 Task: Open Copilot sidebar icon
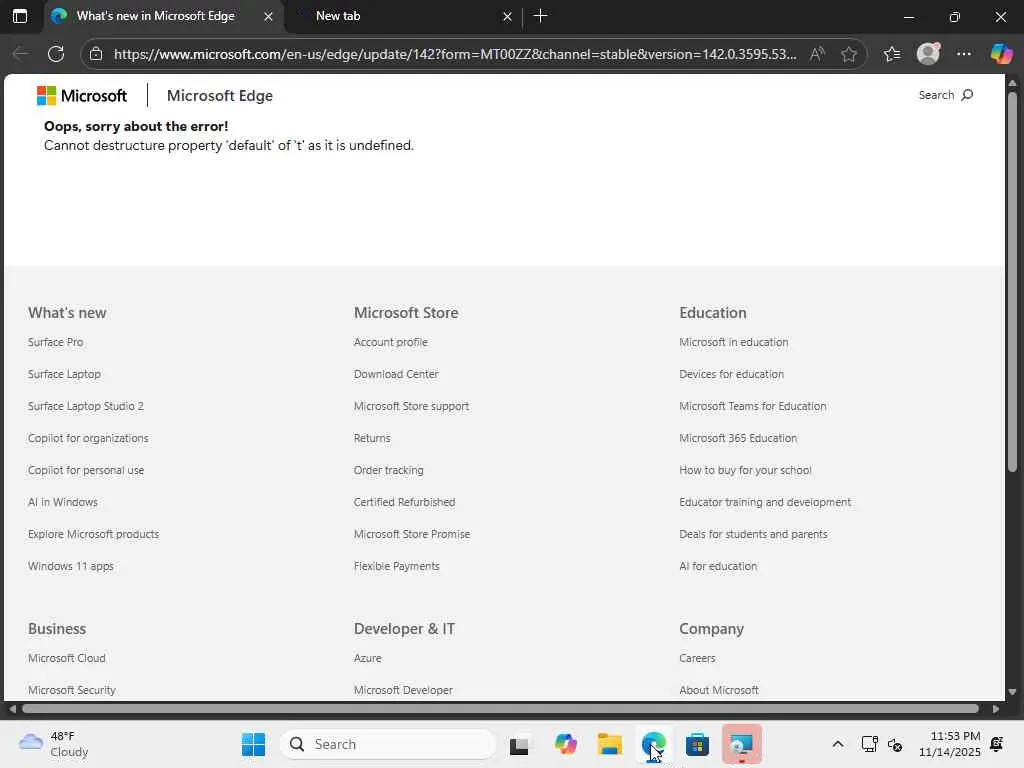(x=1000, y=54)
